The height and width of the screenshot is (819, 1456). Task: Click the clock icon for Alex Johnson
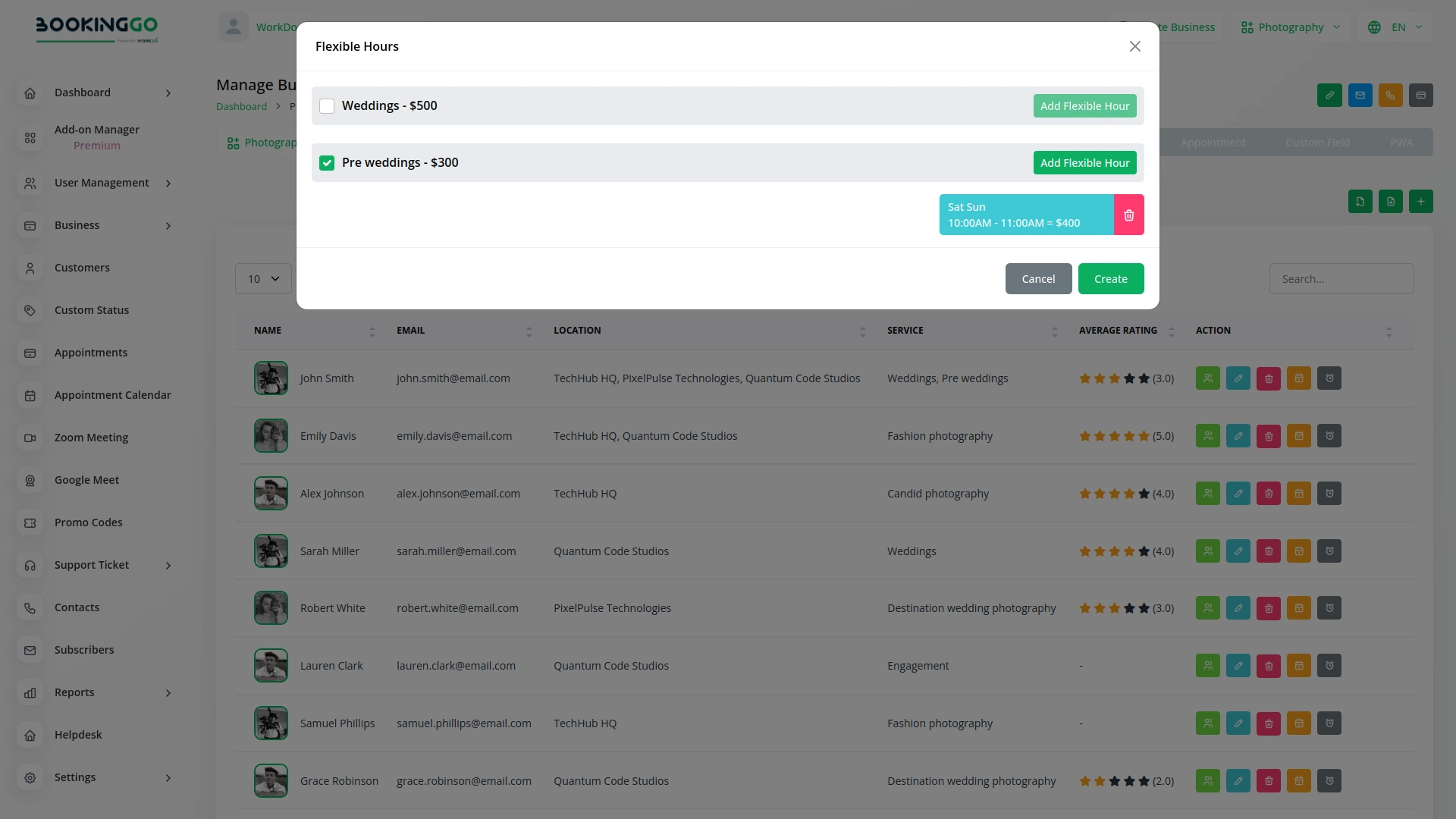point(1329,493)
